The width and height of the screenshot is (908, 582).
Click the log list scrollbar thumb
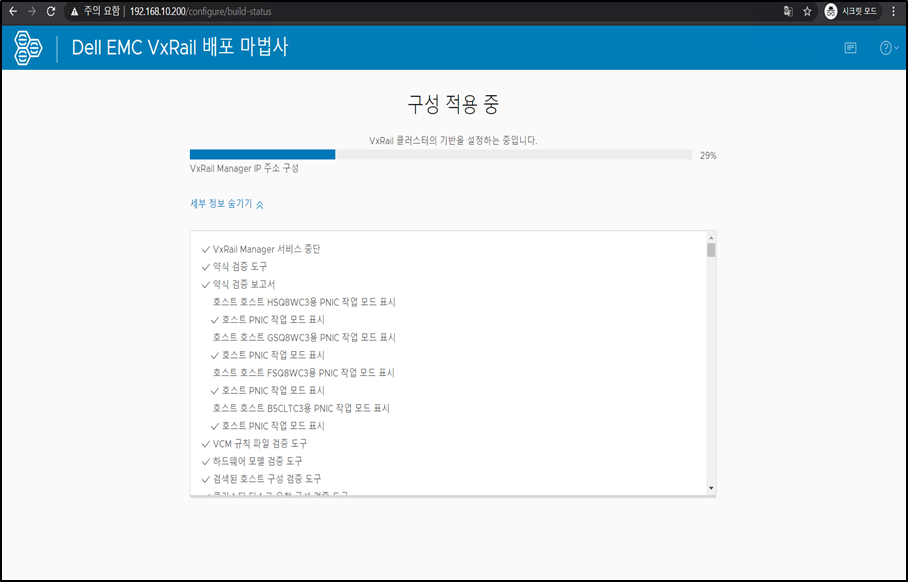[711, 250]
